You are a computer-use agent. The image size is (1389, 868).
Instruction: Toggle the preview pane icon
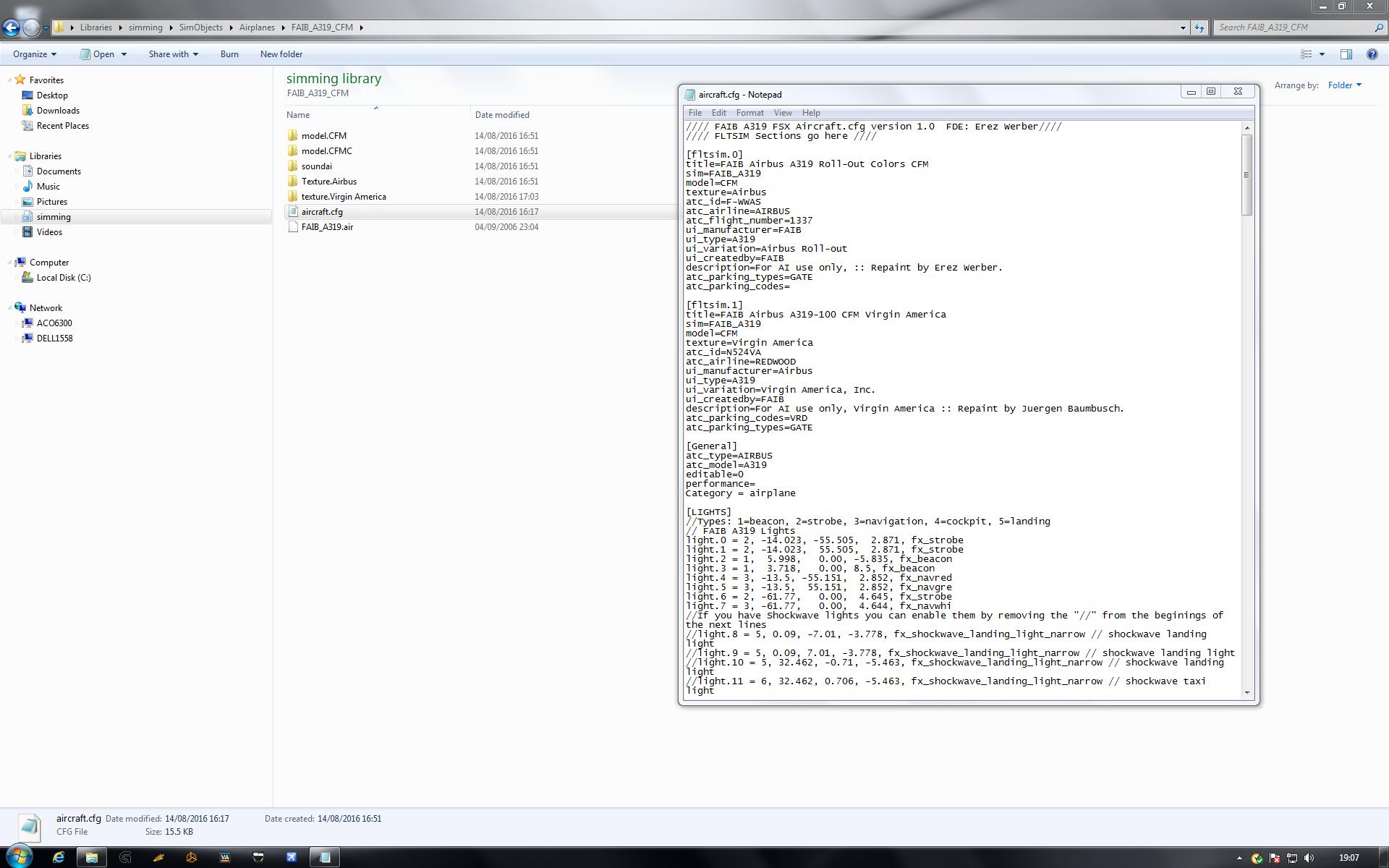pos(1346,54)
